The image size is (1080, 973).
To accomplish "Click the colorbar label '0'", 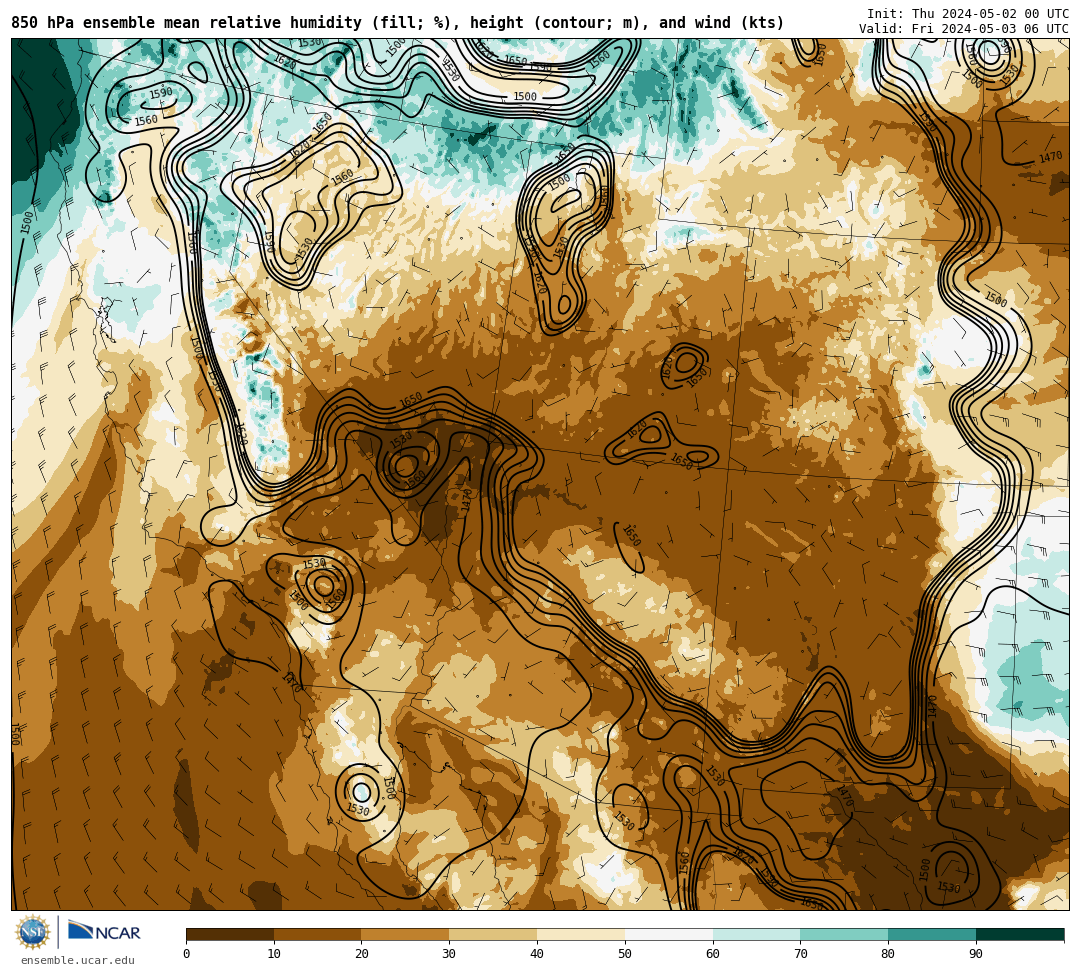I will 187,954.
